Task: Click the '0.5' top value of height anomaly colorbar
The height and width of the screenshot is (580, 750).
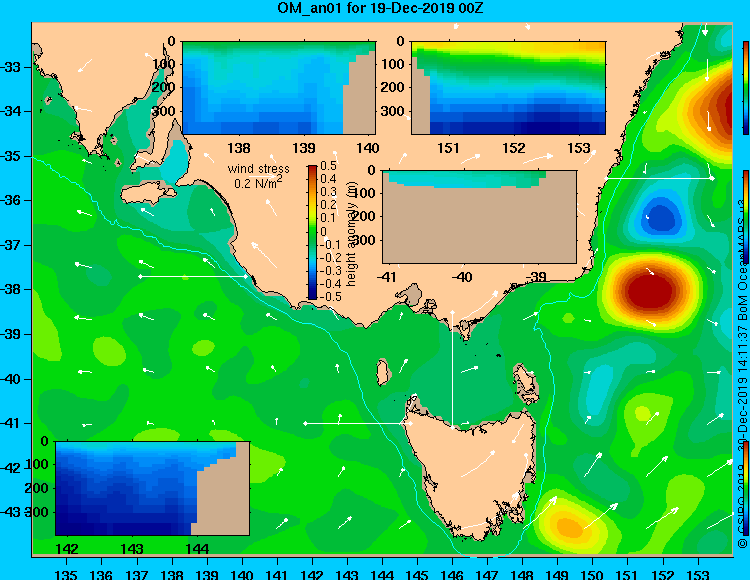Action: (328, 166)
